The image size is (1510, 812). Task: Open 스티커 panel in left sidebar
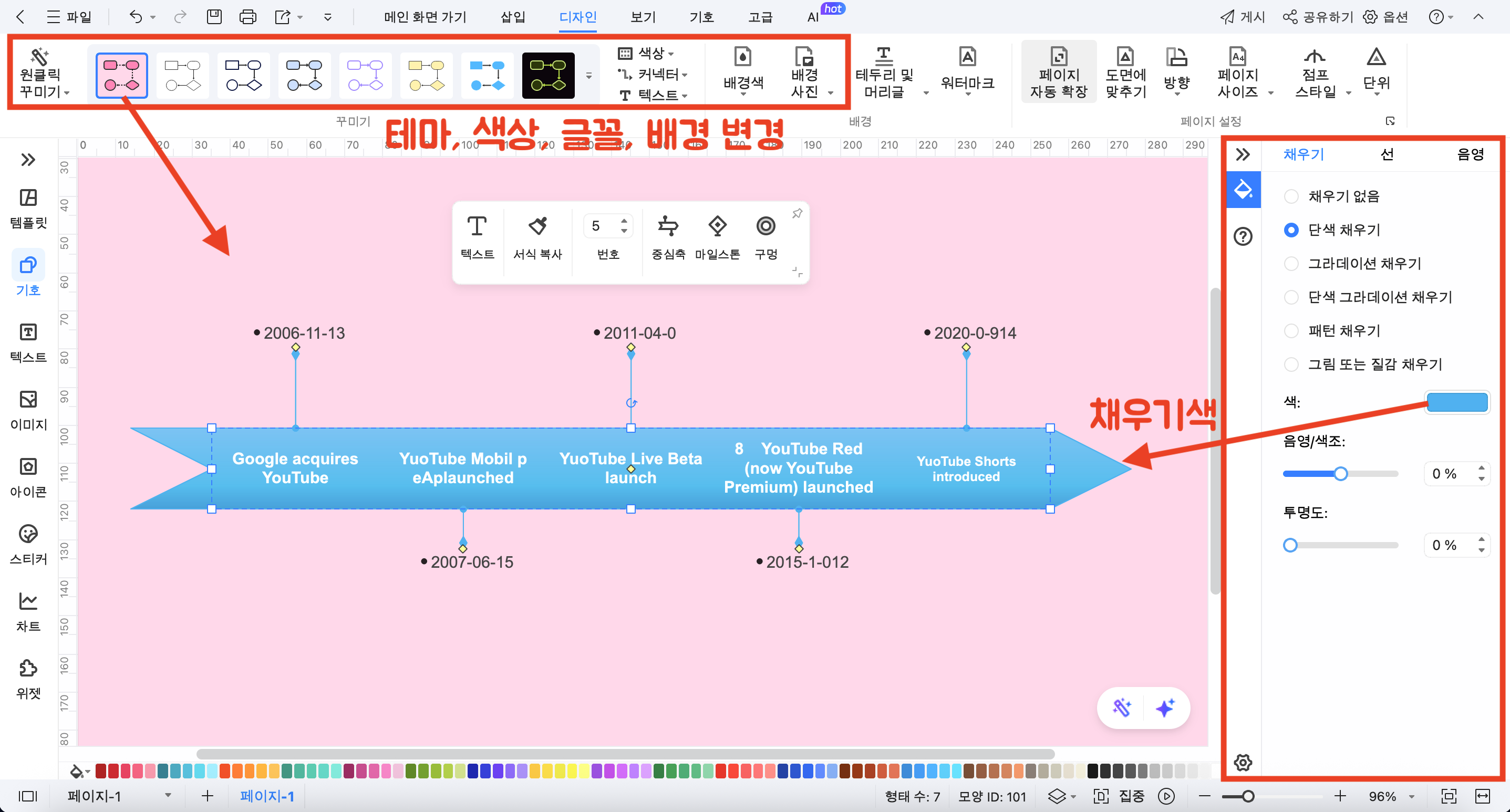[x=28, y=545]
